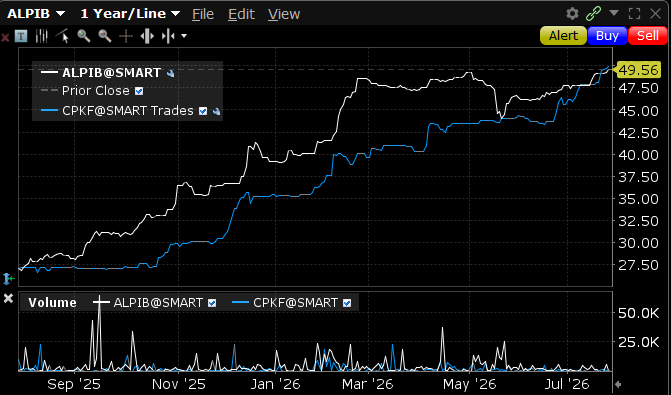The image size is (671, 395).
Task: Click the time-axis scroll arrow at bottom right
Action: (618, 384)
